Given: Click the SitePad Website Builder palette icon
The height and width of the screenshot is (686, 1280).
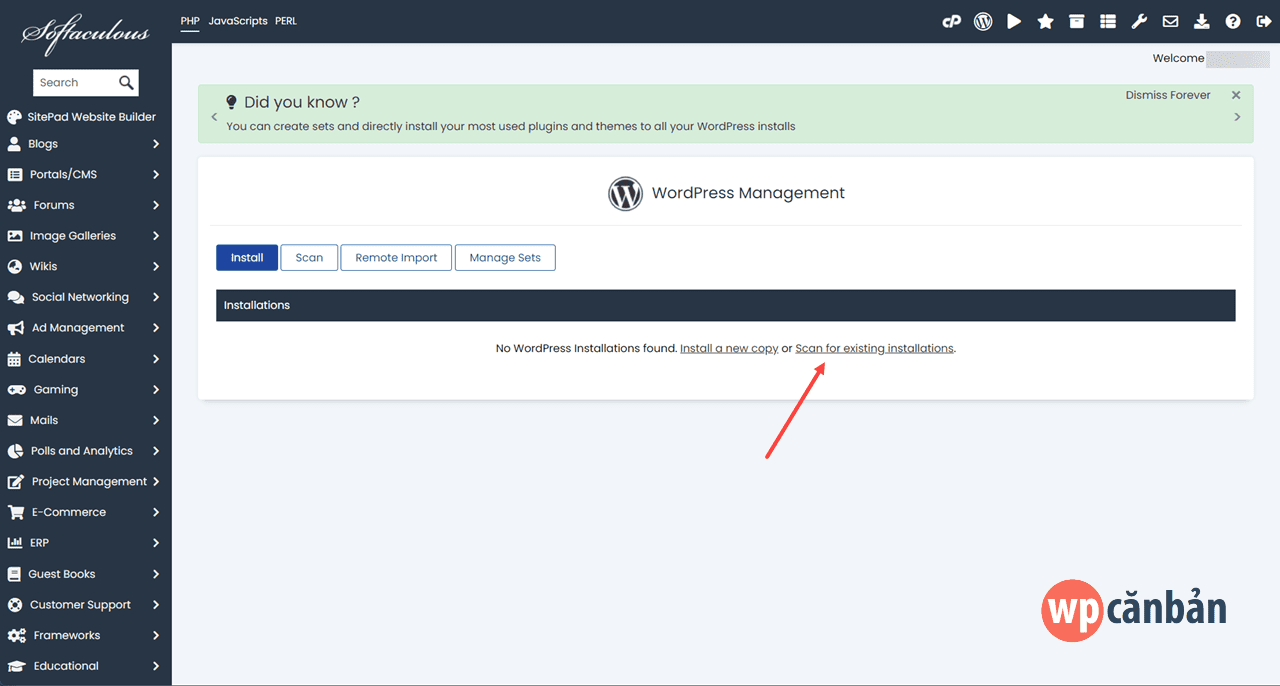Looking at the screenshot, I should (14, 117).
